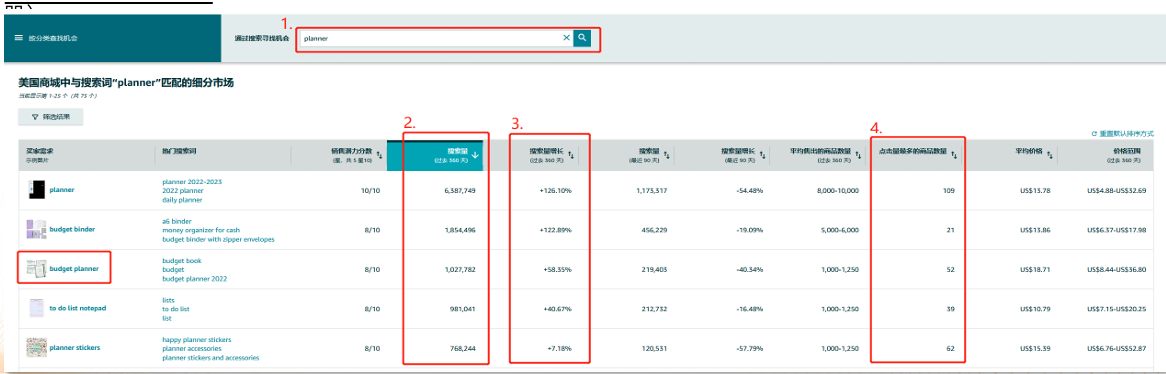Click the reset default sort order icon
The height and width of the screenshot is (374, 1166).
coord(1094,134)
